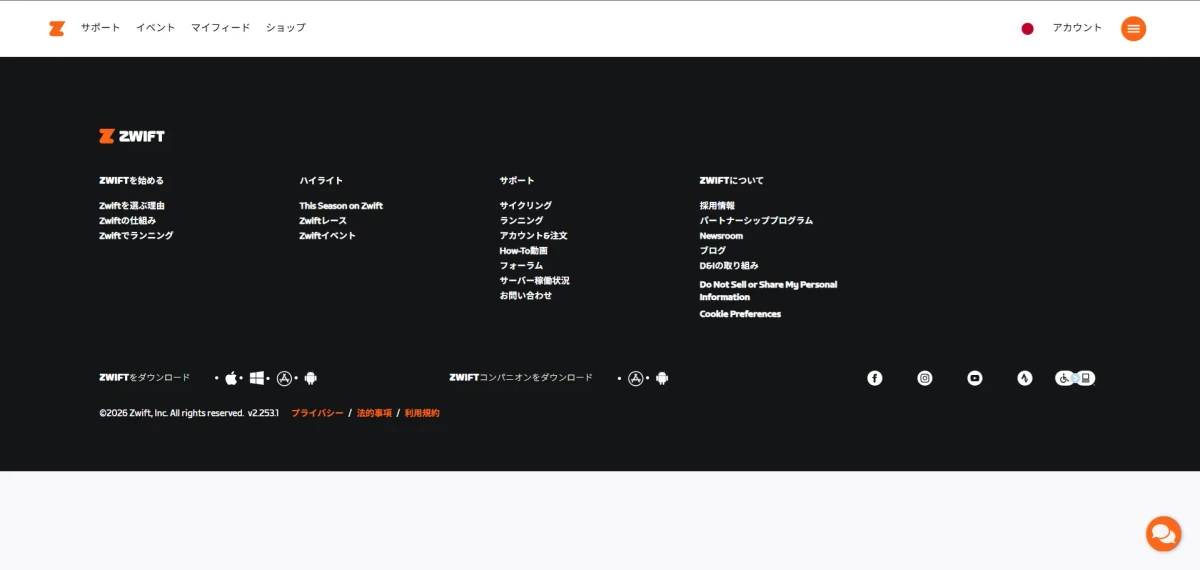The width and height of the screenshot is (1200, 570).
Task: Visit the Newsroom link
Action: [721, 236]
